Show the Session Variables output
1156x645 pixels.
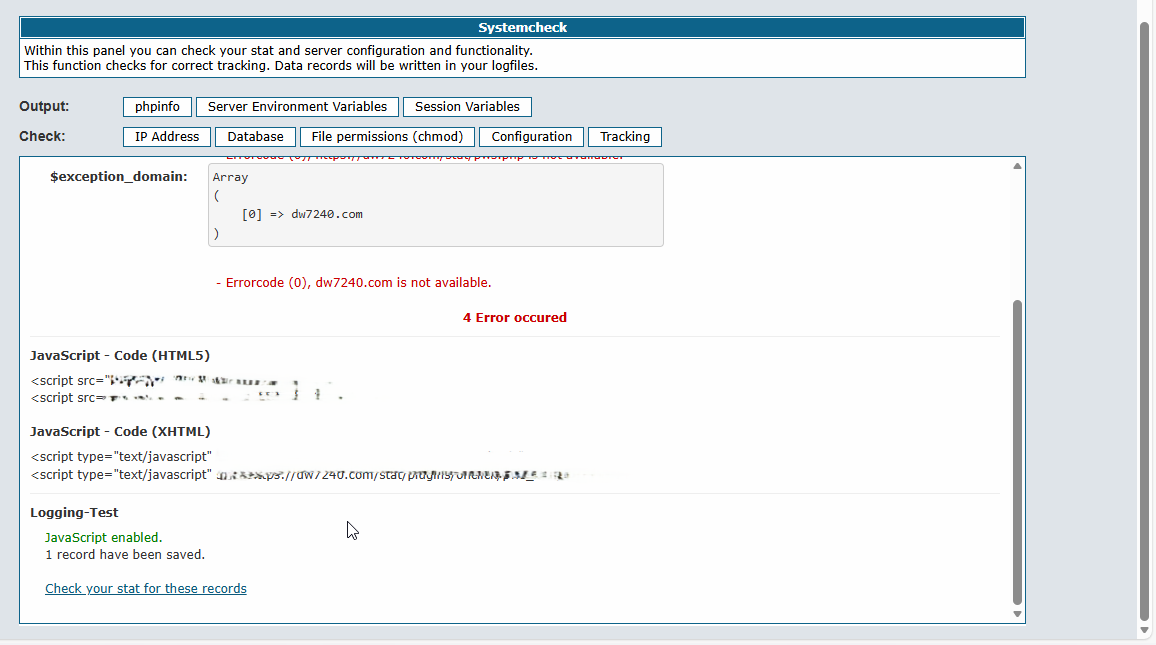467,107
